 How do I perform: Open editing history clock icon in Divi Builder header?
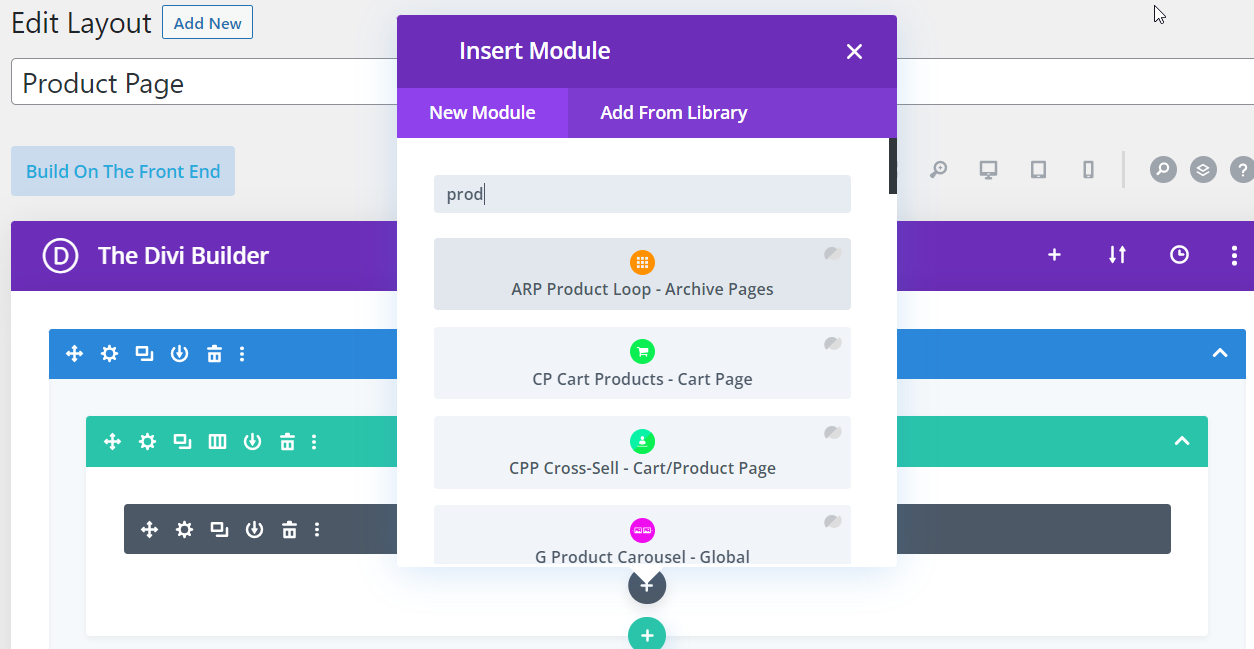point(1179,255)
